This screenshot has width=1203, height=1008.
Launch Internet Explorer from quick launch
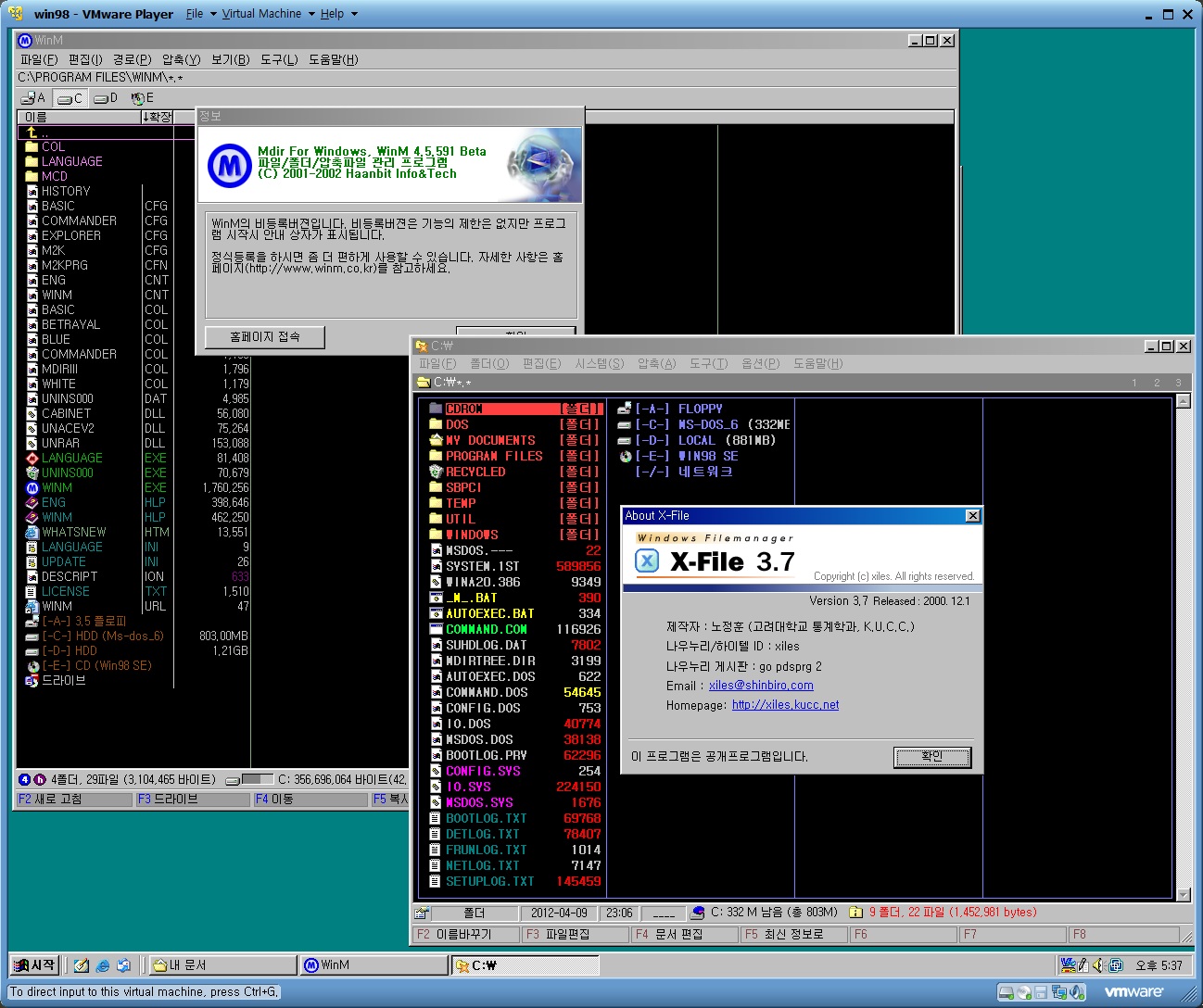pyautogui.click(x=103, y=965)
